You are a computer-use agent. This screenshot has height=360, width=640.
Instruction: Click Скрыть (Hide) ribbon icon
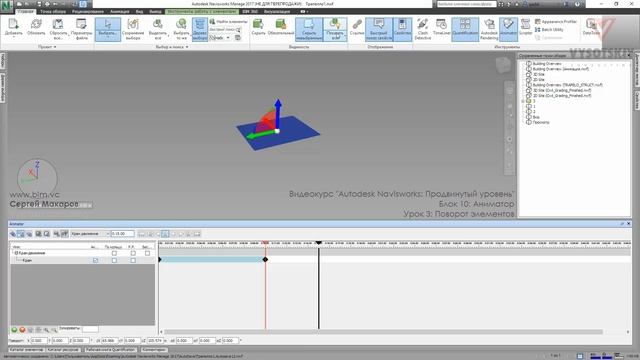(258, 27)
